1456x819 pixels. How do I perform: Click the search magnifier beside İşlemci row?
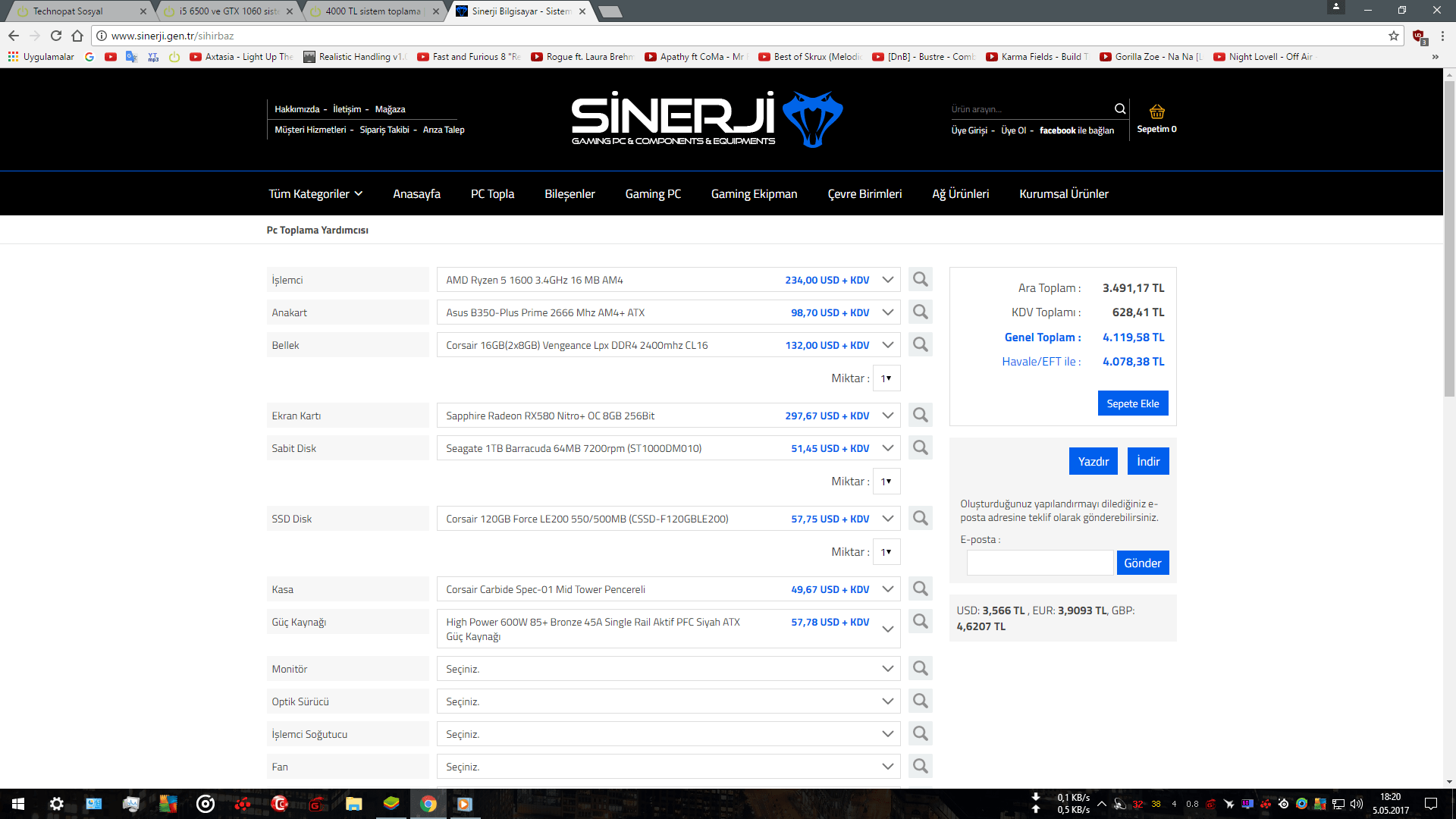[x=920, y=280]
